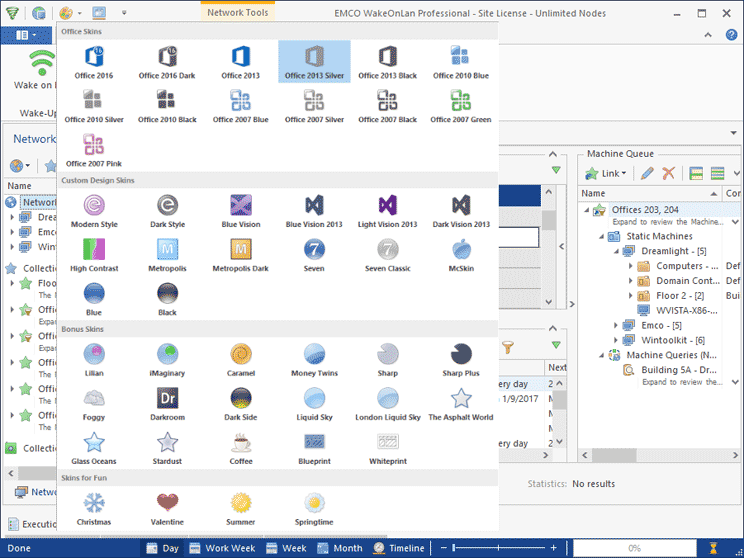
Task: Select the Office 2007 Pink skin
Action: pos(93,149)
